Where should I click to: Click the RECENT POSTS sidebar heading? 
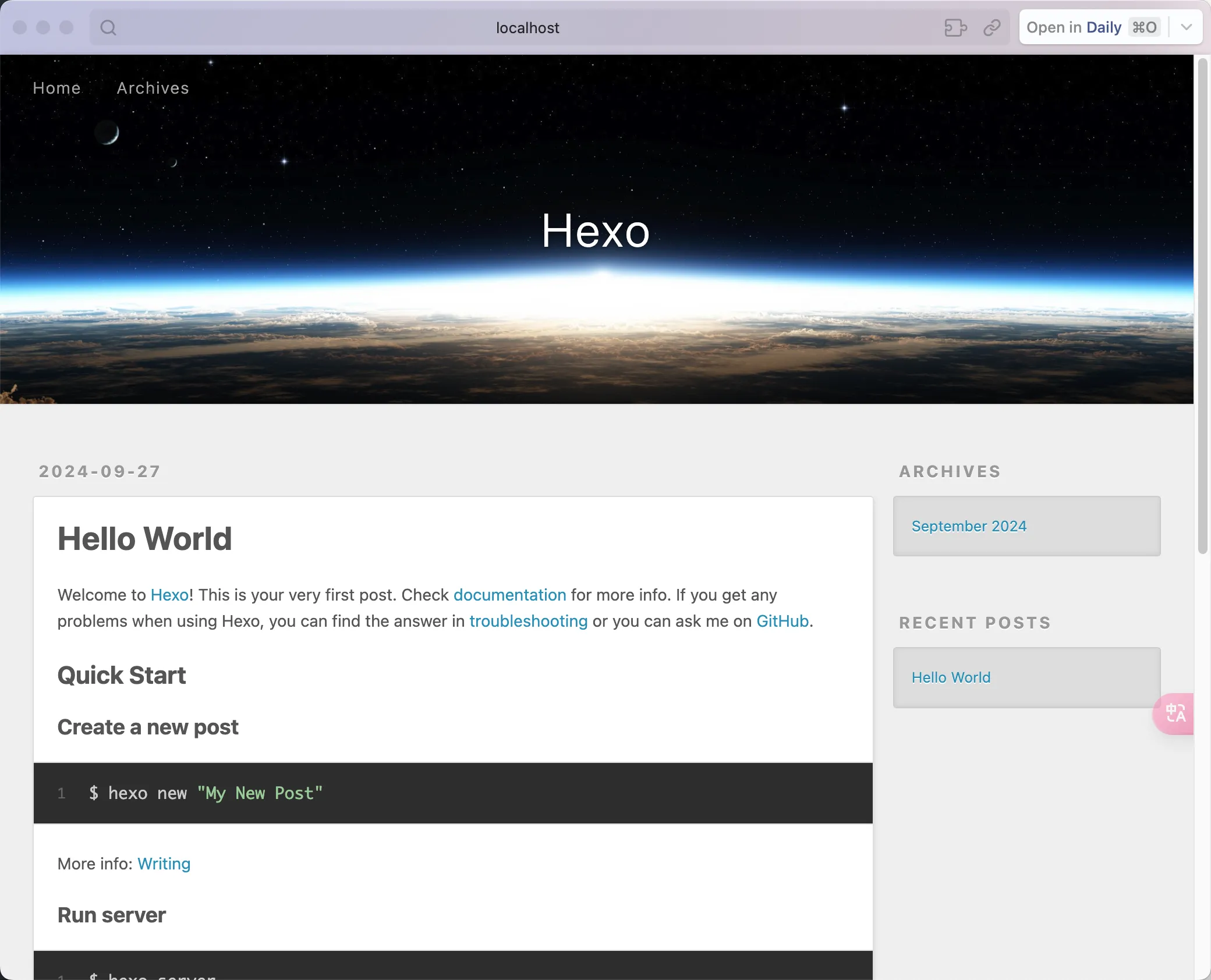[975, 623]
